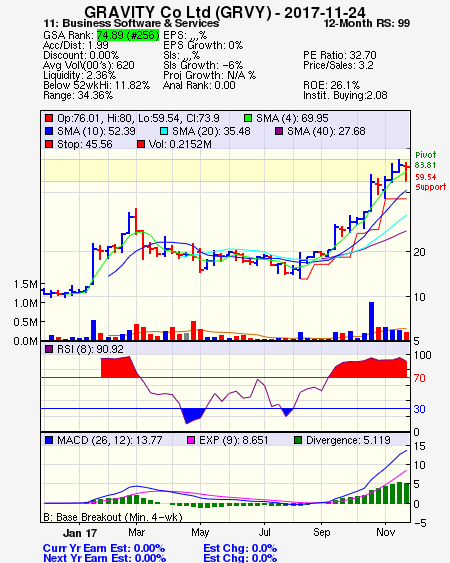
Task: Click the green Divergence legend swatch
Action: pyautogui.click(x=298, y=440)
